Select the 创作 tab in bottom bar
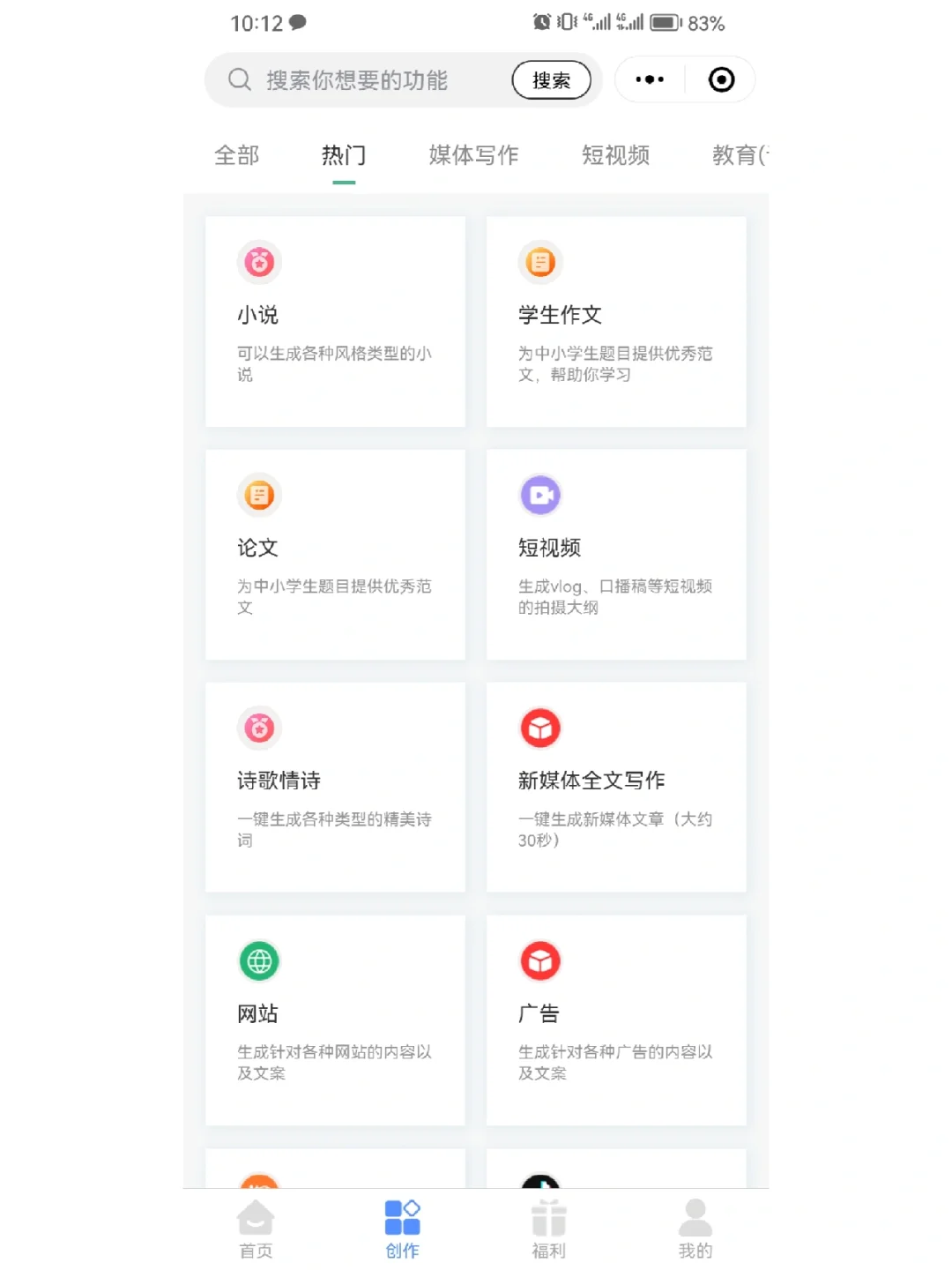 402,1229
